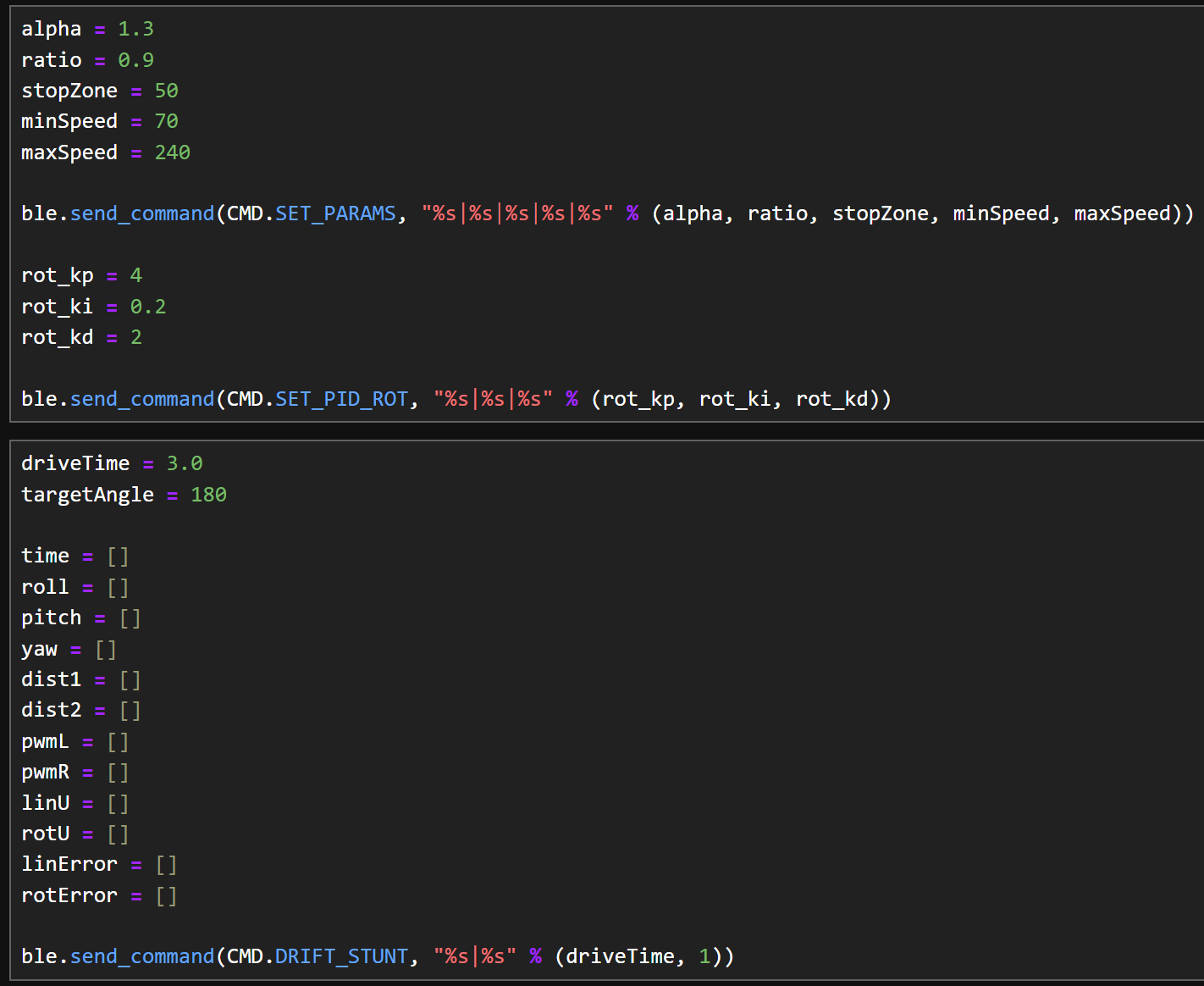Image resolution: width=1204 pixels, height=986 pixels.
Task: Click the 'rot_kp = 4' line
Action: pyautogui.click(x=81, y=275)
